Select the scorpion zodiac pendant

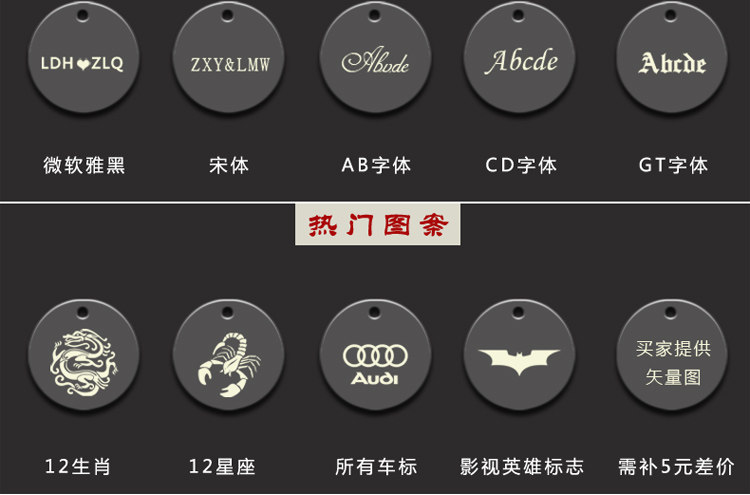click(x=229, y=355)
